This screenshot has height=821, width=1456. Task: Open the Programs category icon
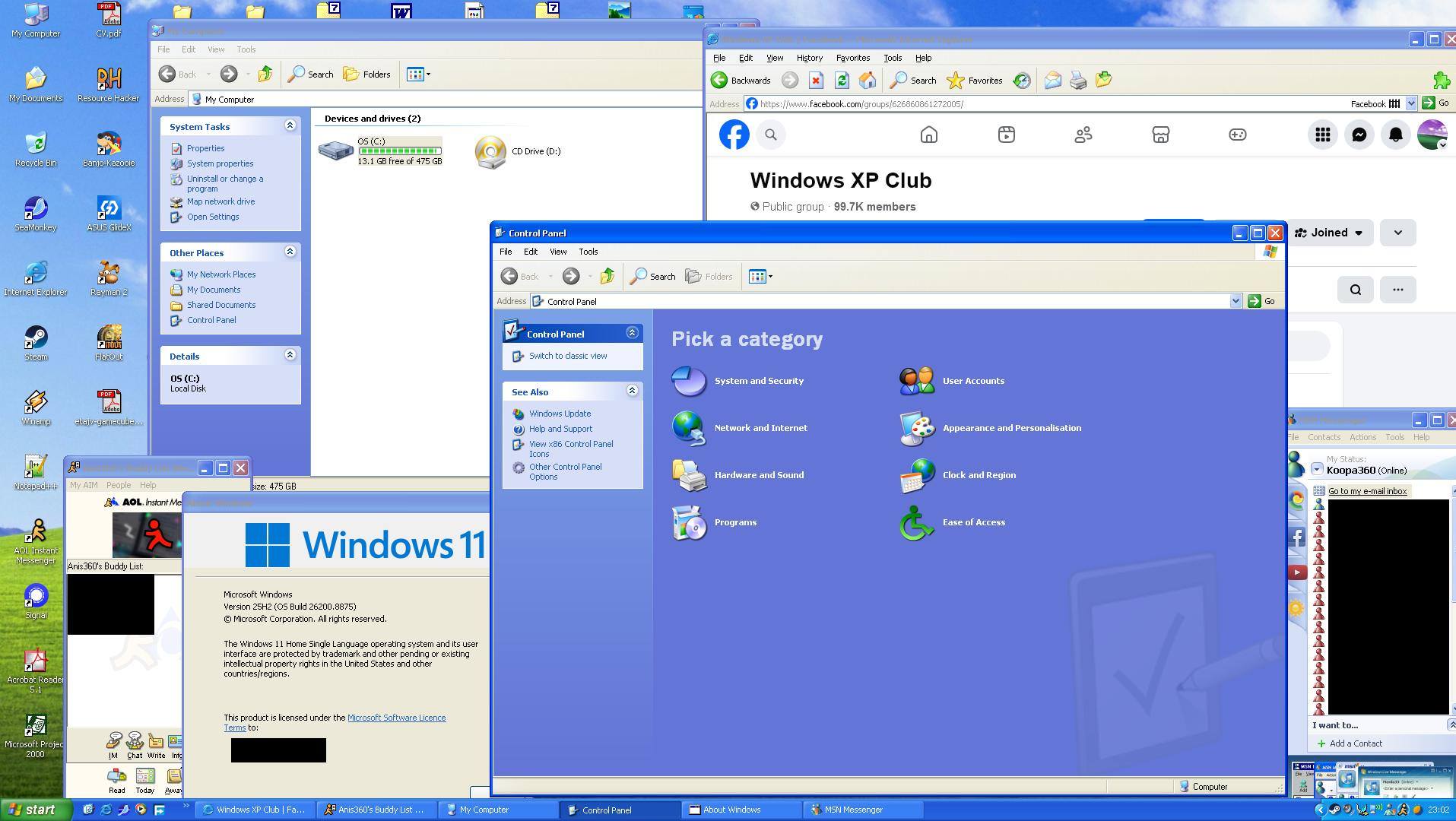[x=689, y=522]
